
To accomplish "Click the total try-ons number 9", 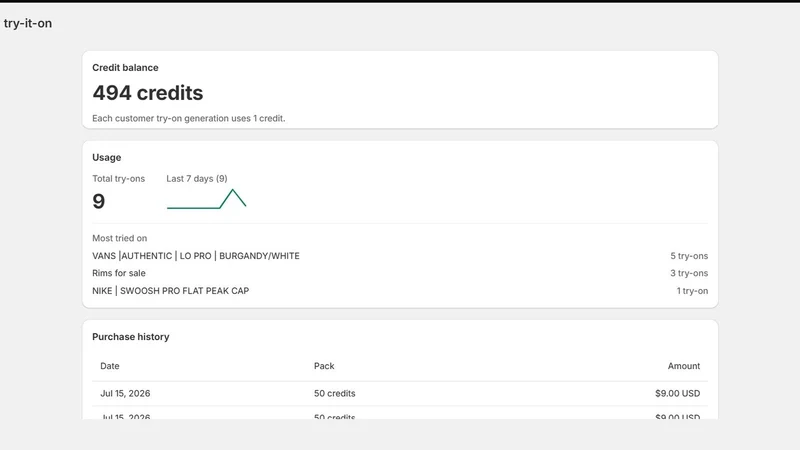I will [98, 202].
